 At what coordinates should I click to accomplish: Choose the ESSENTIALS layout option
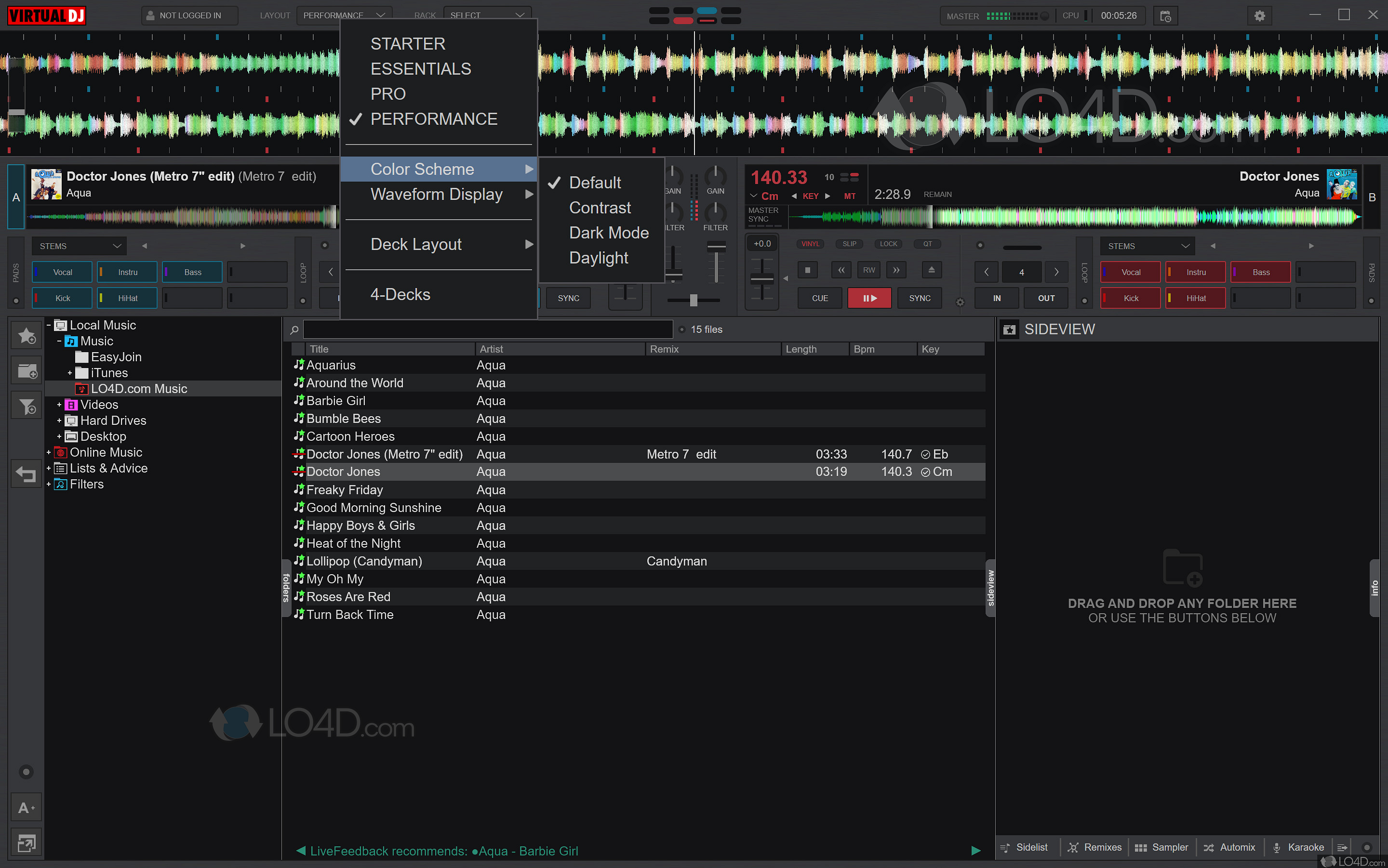pos(421,69)
